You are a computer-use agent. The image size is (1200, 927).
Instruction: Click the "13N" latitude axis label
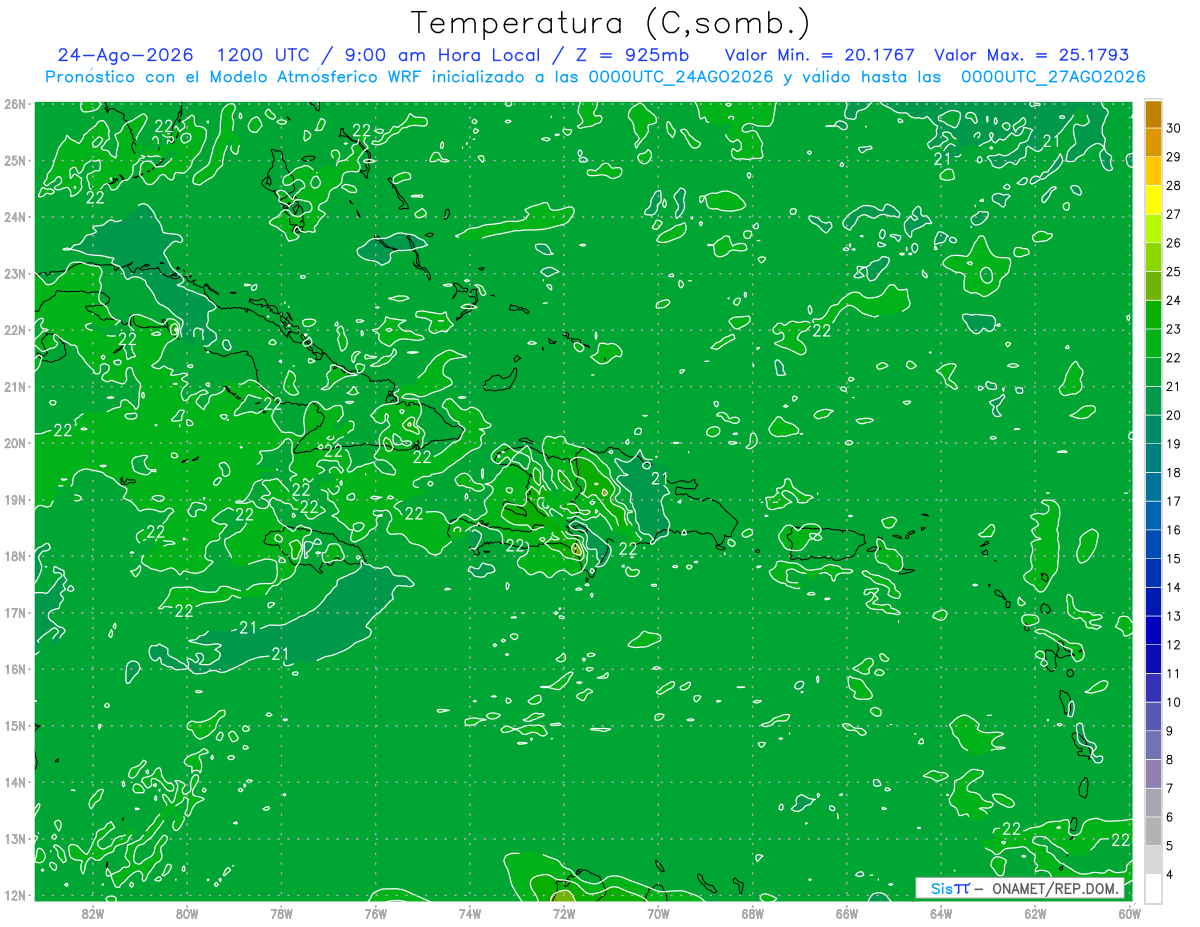tap(15, 838)
